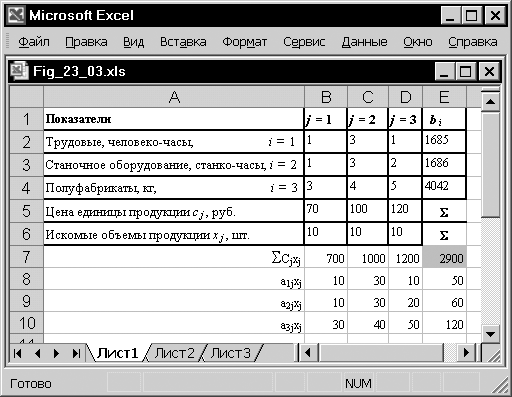This screenshot has width=512, height=397.
Task: Select column D header
Action: click(406, 97)
